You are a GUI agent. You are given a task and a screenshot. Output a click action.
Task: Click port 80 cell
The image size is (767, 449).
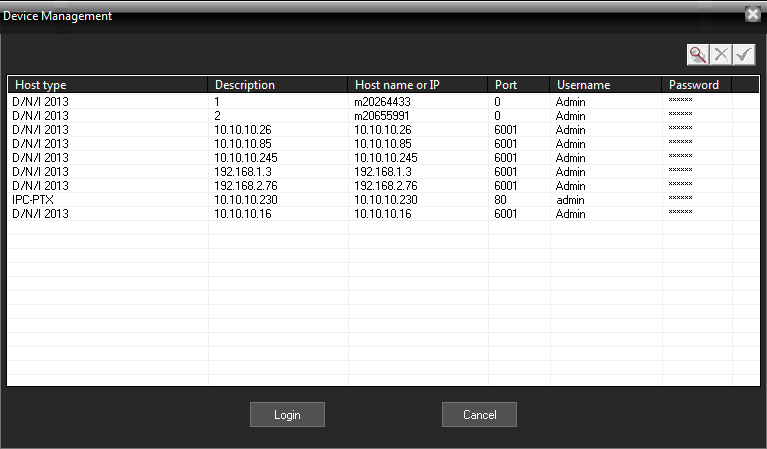pos(500,200)
